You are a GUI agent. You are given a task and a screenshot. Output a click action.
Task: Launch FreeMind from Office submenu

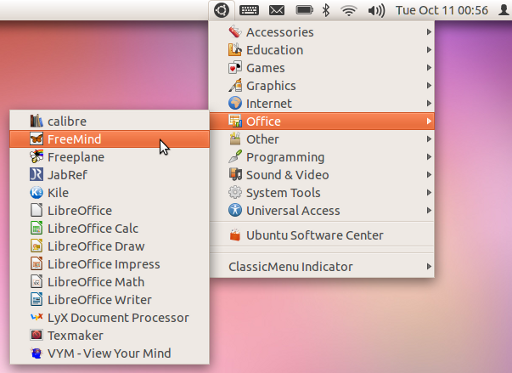click(109, 139)
